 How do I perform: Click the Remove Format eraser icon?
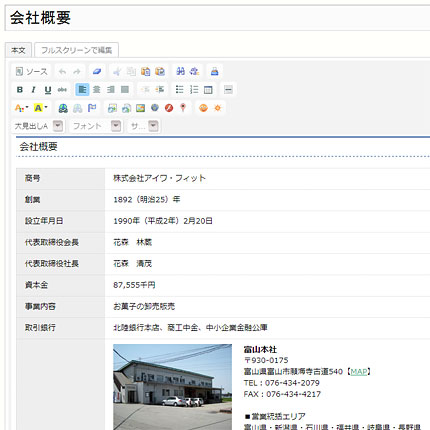click(x=97, y=71)
